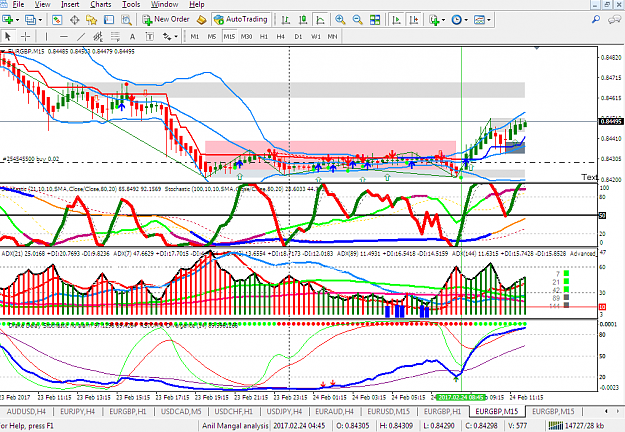
Task: Open the Profiles toolbar icon
Action: 30,20
